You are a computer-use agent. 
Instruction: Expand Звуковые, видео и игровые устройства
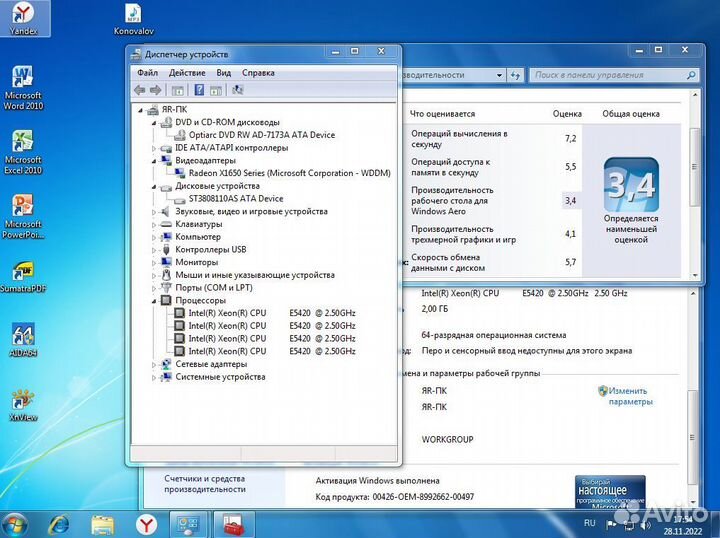click(x=154, y=212)
